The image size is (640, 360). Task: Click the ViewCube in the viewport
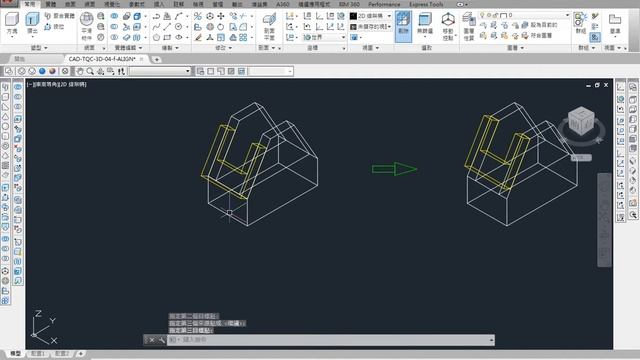(x=581, y=120)
